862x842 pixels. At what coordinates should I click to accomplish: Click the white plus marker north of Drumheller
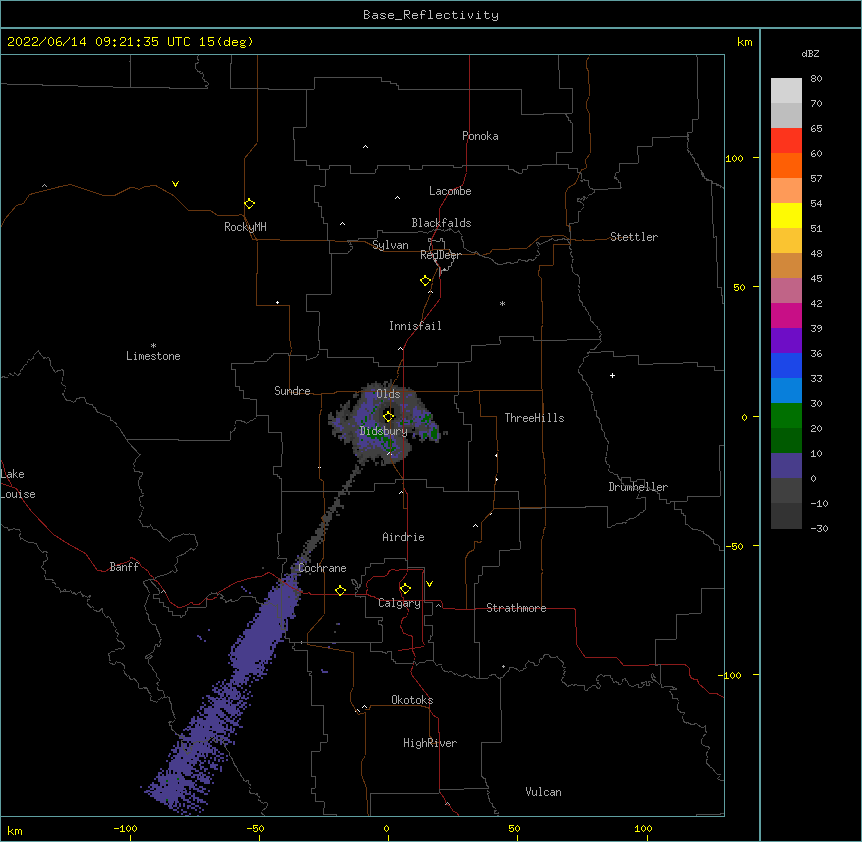pyautogui.click(x=612, y=375)
